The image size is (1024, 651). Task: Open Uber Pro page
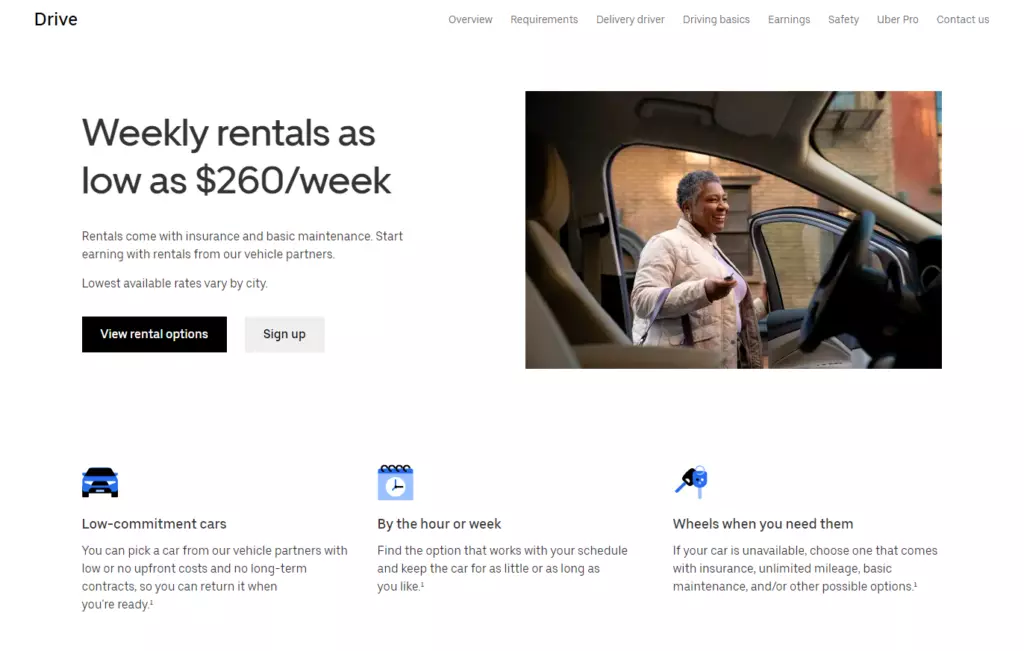[x=897, y=20]
